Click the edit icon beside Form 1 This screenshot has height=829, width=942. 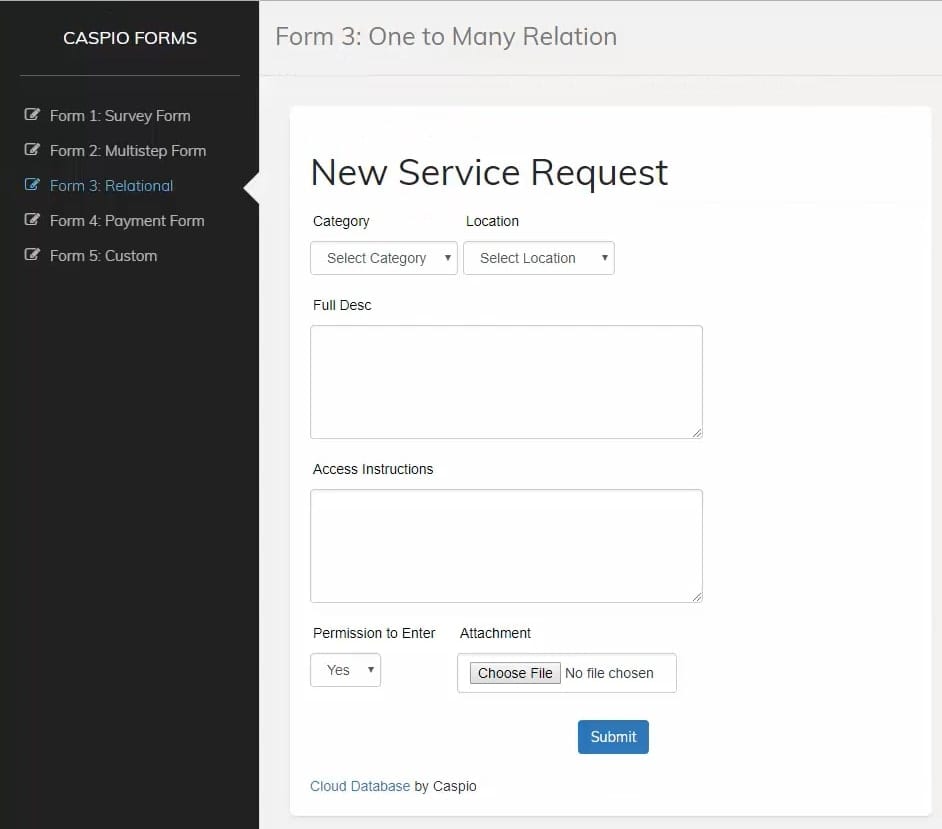coord(32,115)
